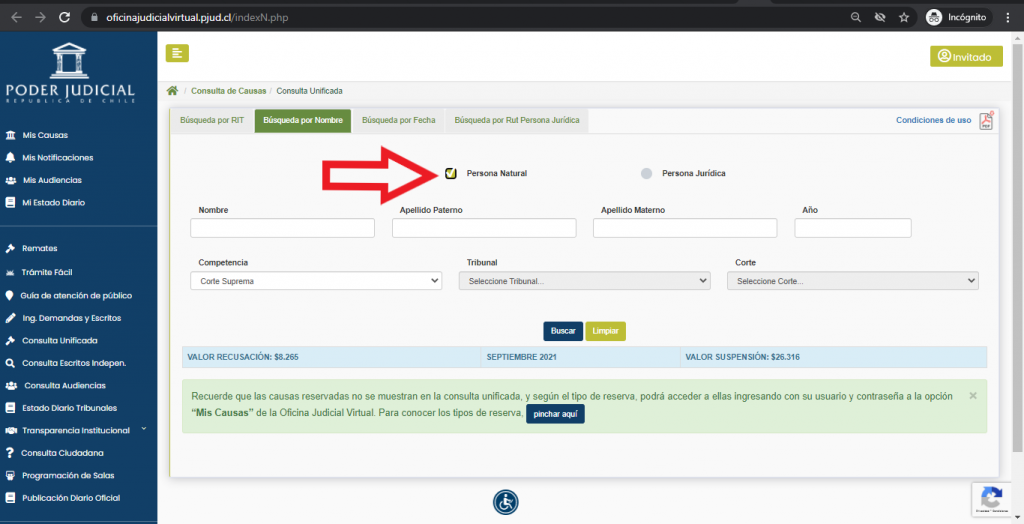Click the Invitado user button
1024x524 pixels.
click(x=966, y=56)
